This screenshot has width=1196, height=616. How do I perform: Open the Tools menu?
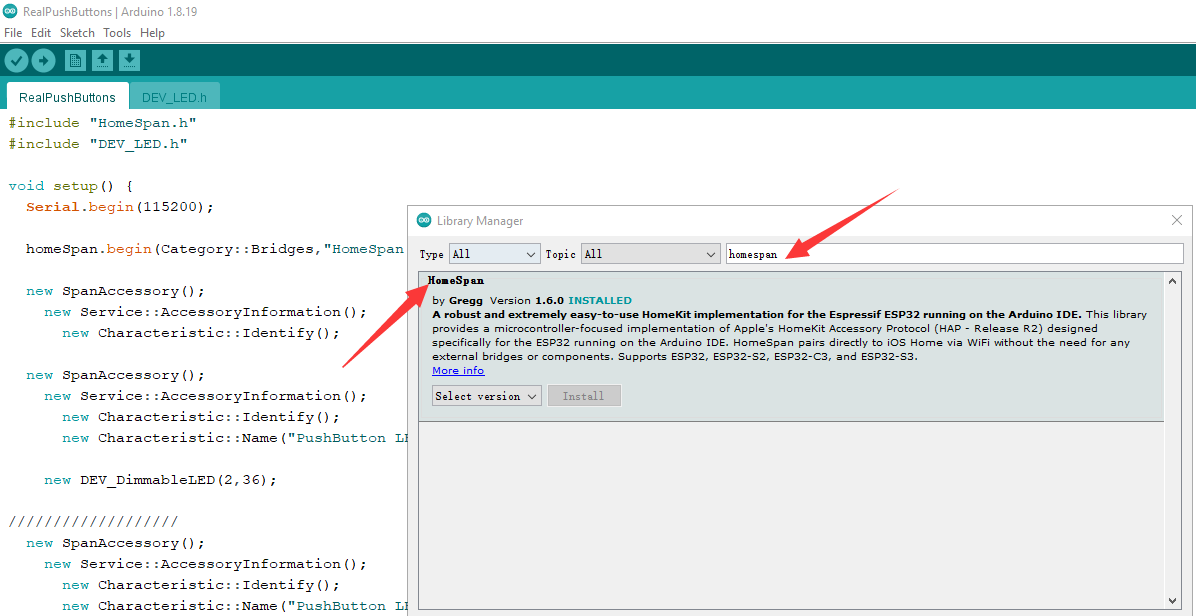[117, 33]
